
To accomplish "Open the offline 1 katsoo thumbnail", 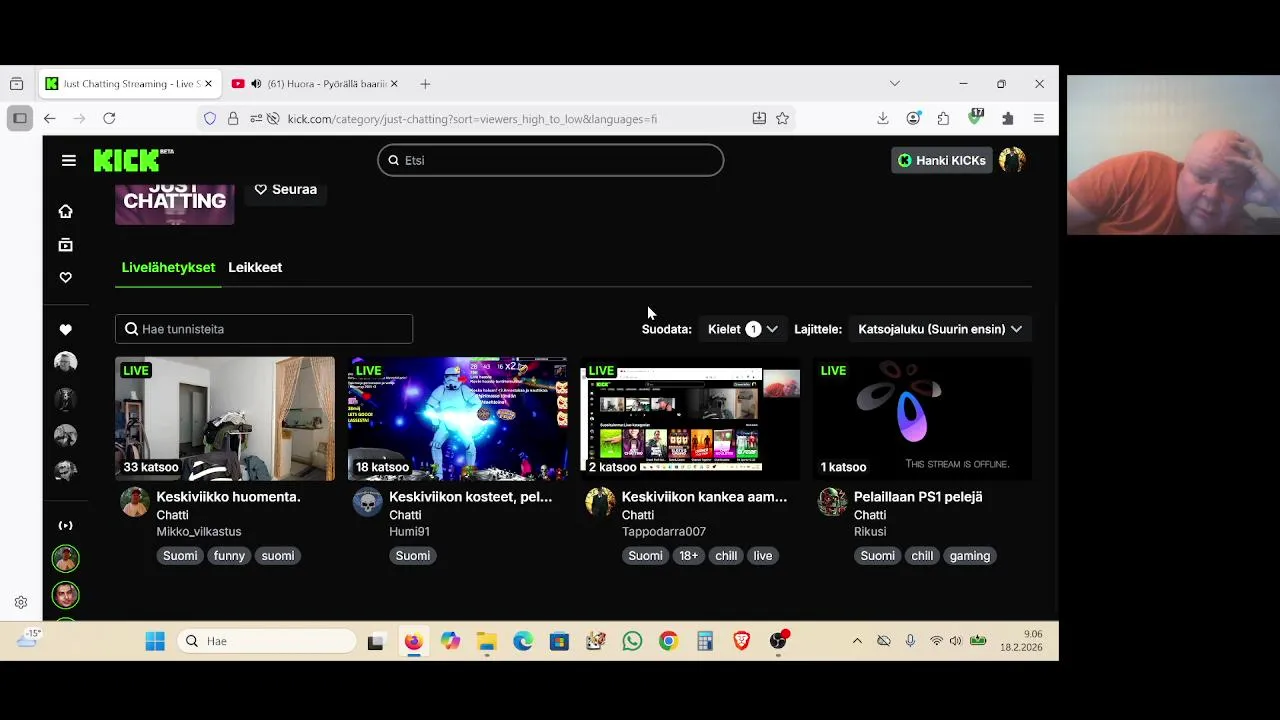I will coord(923,419).
